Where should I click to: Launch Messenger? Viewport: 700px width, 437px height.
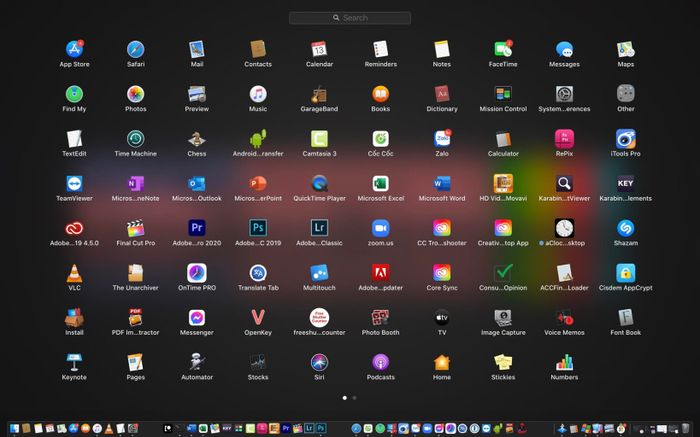point(197,317)
